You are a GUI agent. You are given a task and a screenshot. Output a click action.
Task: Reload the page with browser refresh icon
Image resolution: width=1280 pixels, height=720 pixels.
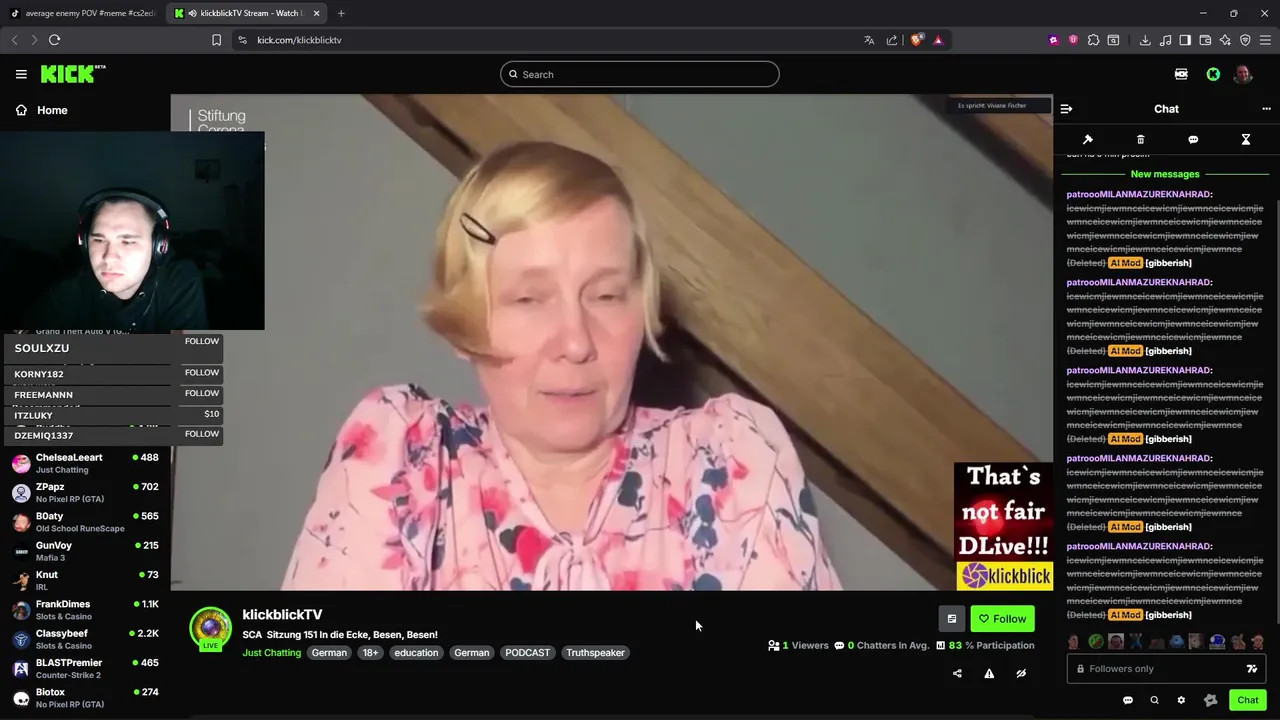coord(54,40)
